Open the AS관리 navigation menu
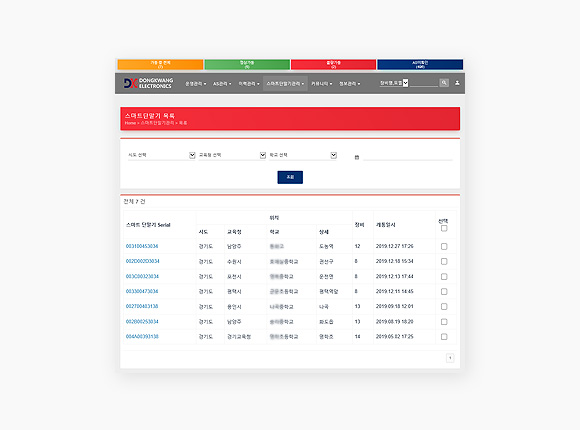The height and width of the screenshot is (430, 580). point(222,84)
